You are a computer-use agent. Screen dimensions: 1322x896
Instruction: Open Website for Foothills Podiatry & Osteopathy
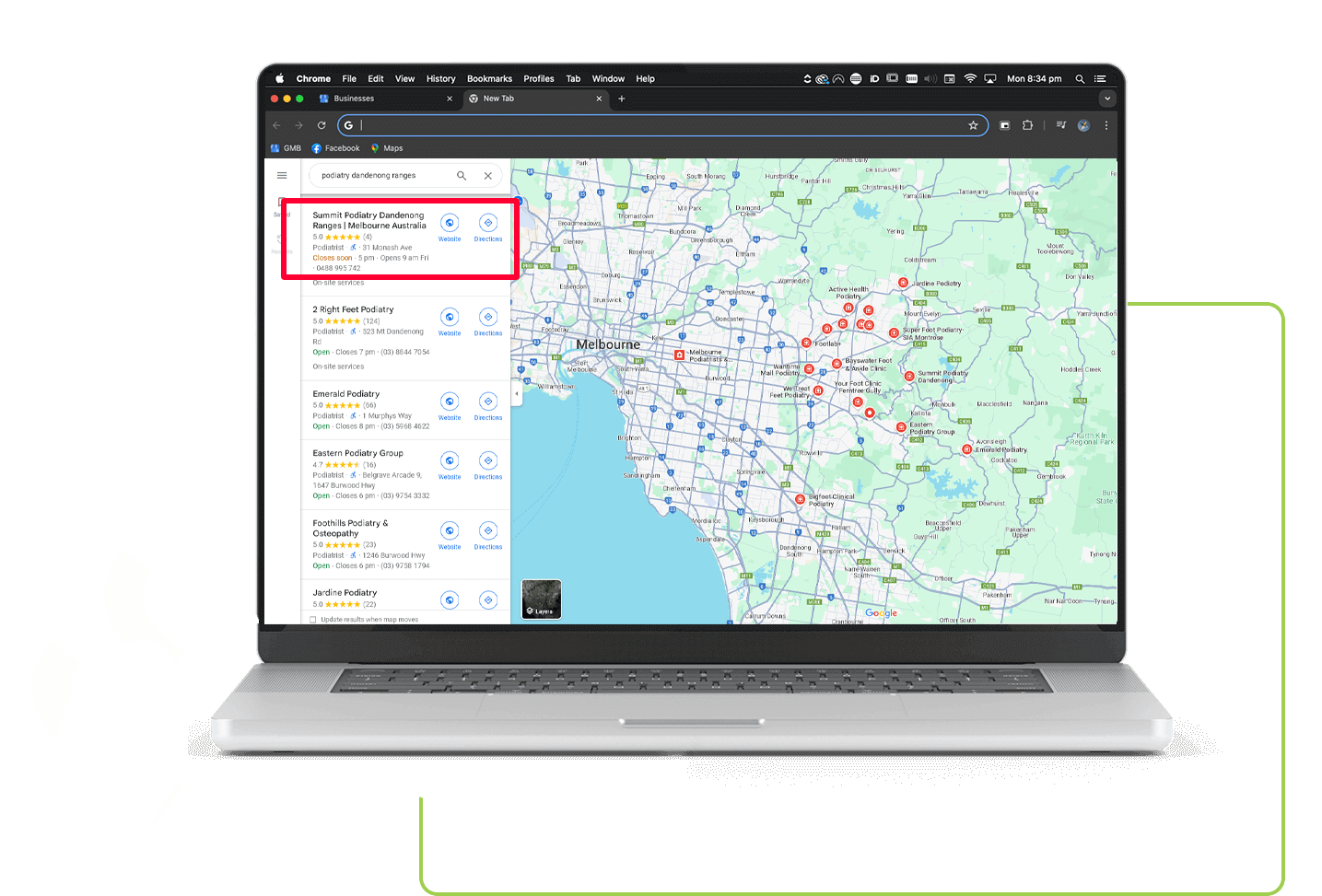(x=450, y=534)
